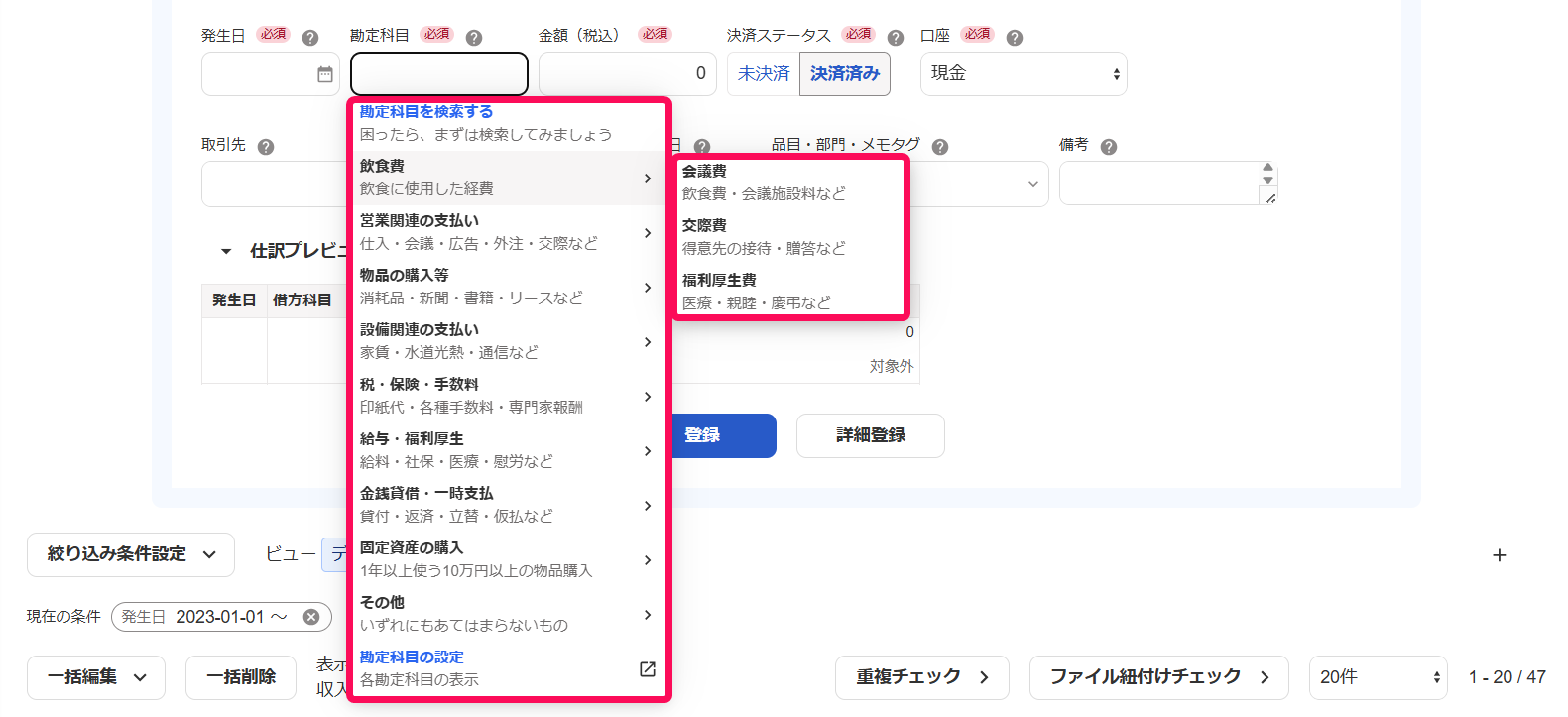
Task: Remove the 発生日 2023-01-01 filter condition
Action: (311, 617)
